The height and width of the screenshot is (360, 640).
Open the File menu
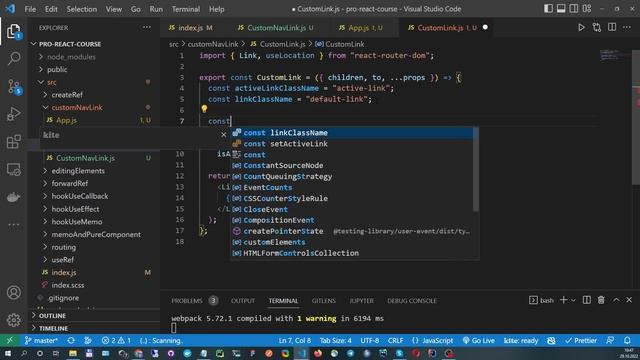(x=30, y=9)
